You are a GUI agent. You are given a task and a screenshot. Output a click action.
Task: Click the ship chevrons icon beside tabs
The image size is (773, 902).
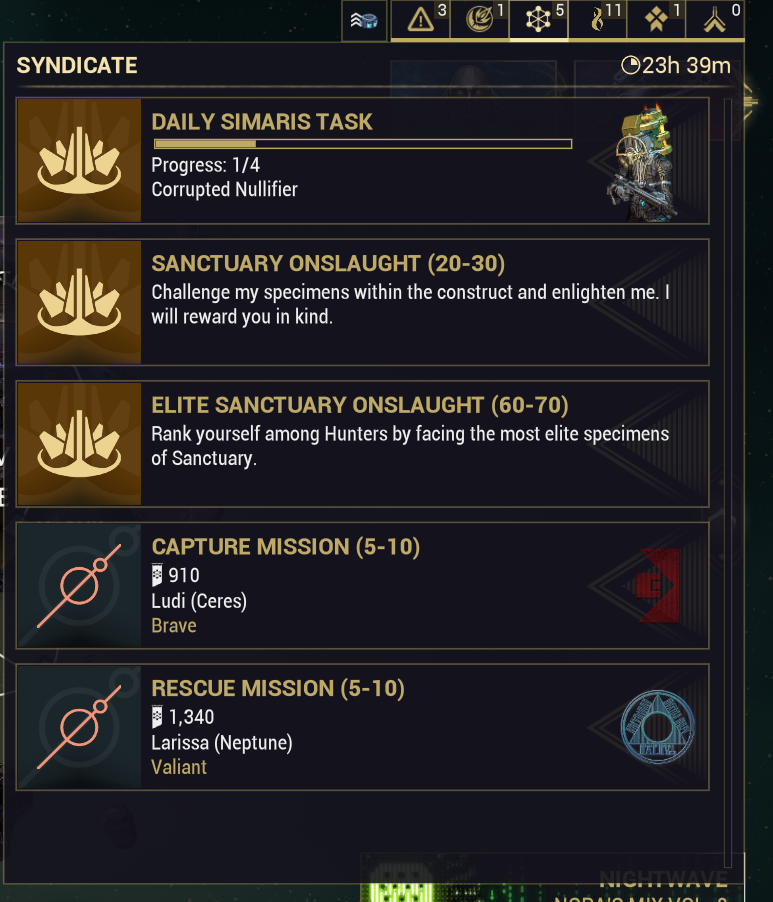coord(364,20)
